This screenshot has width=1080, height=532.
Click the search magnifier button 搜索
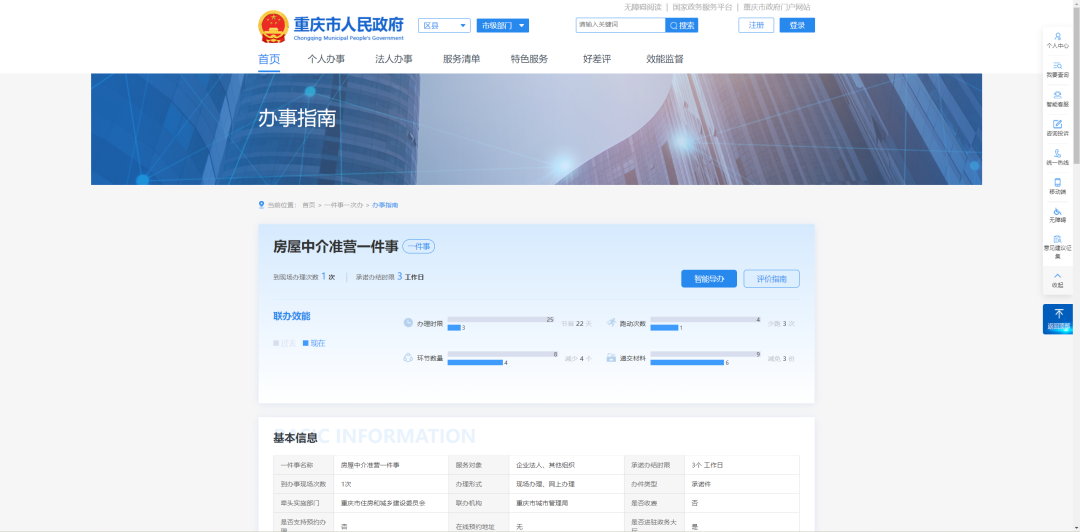tap(682, 25)
